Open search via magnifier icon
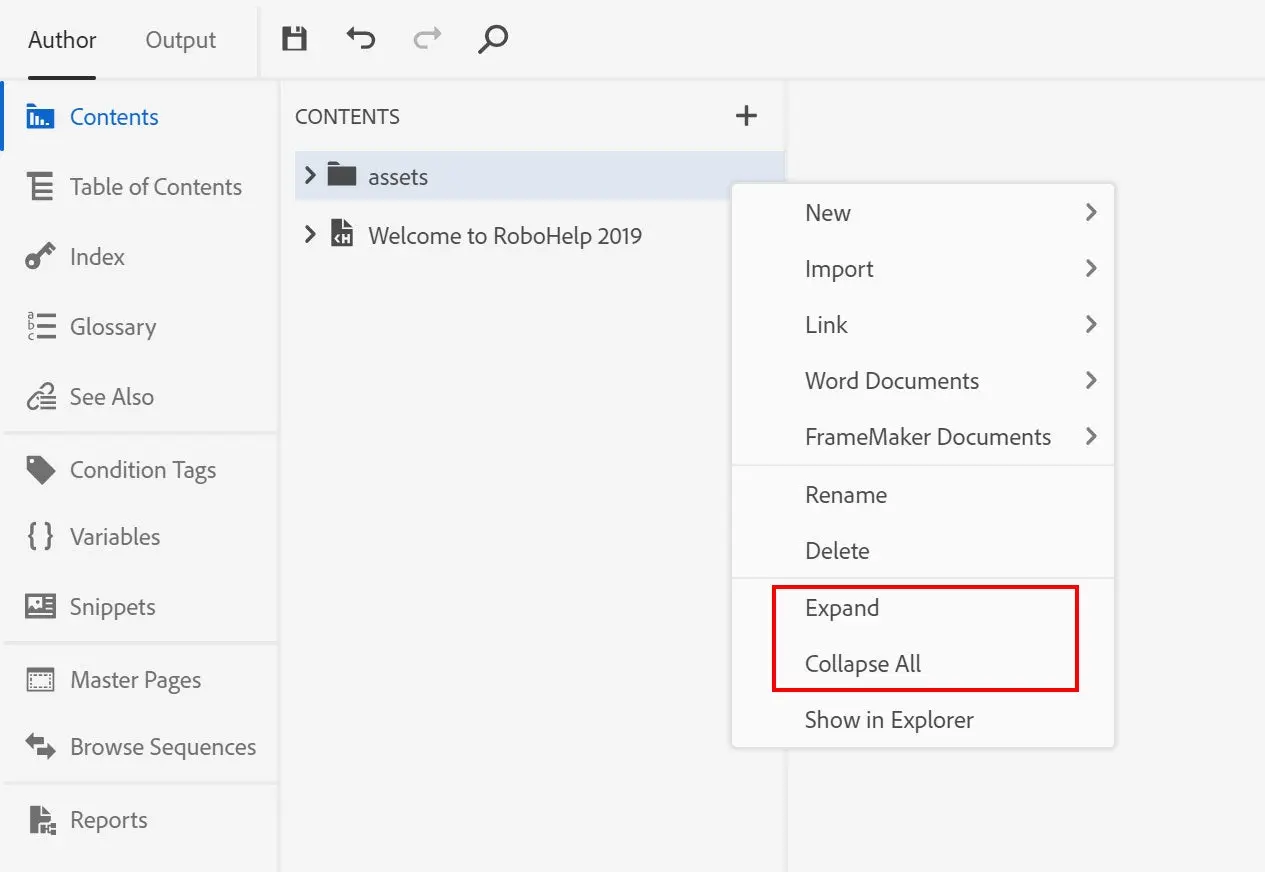This screenshot has height=872, width=1265. [492, 40]
